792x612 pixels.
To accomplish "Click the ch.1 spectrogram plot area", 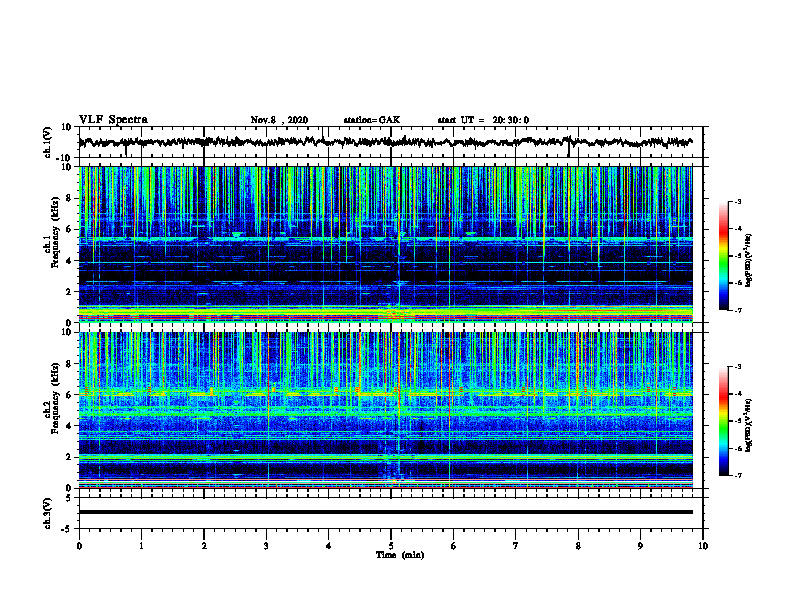I will click(x=385, y=244).
